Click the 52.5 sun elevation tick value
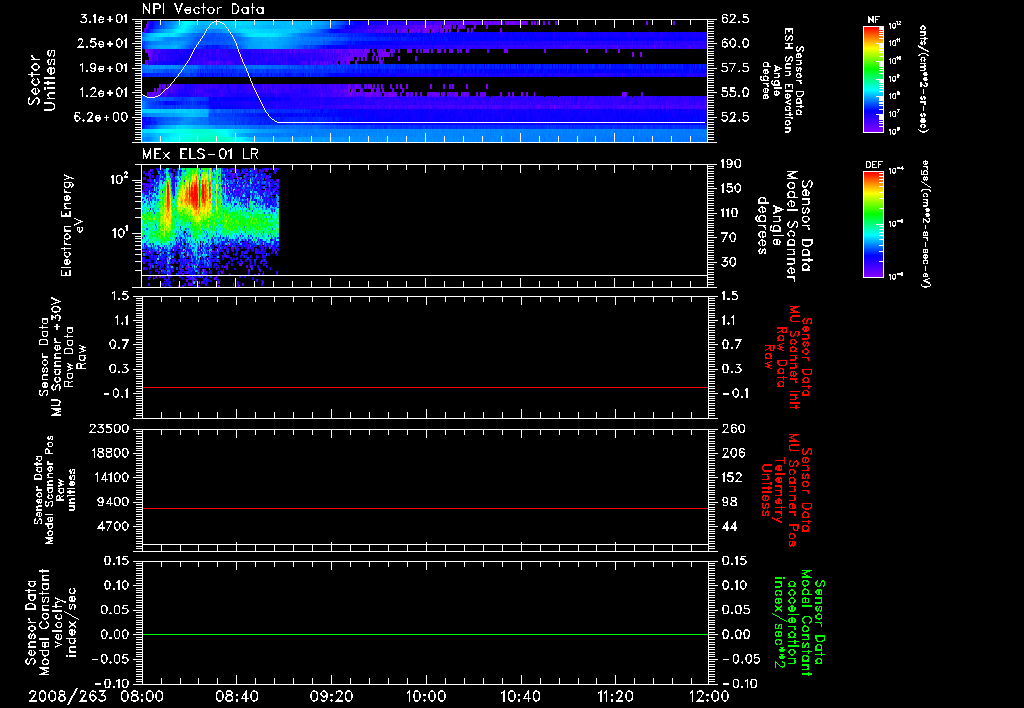Image resolution: width=1024 pixels, height=708 pixels. coord(735,118)
